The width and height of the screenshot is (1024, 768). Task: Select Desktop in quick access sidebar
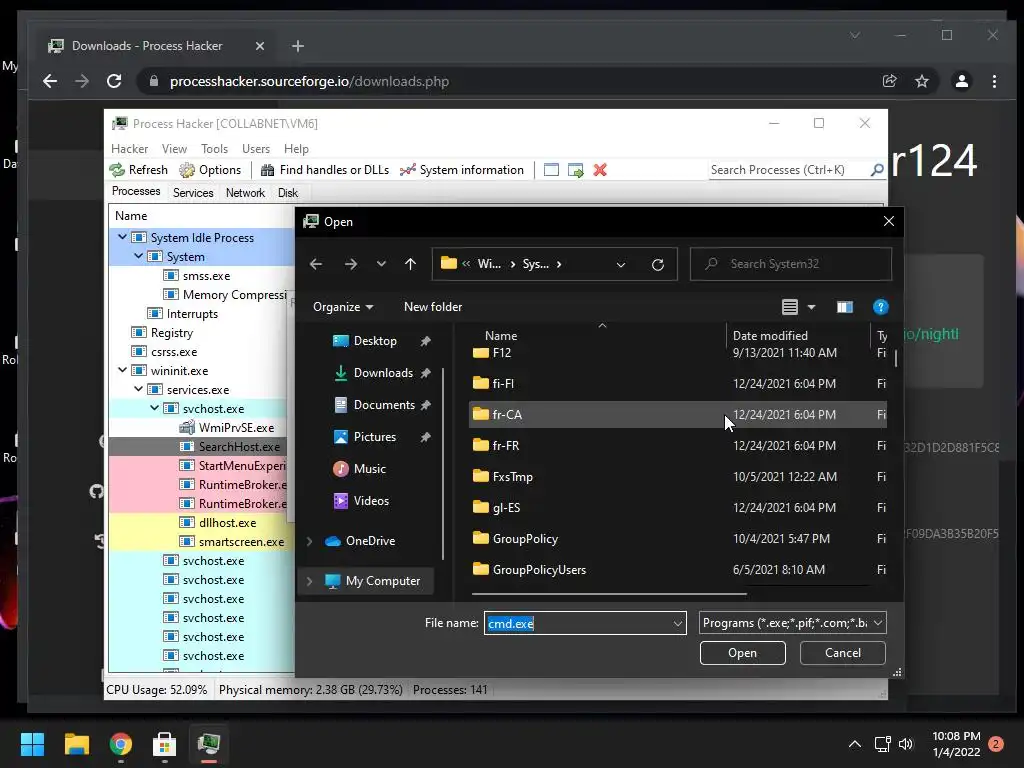pyautogui.click(x=375, y=341)
